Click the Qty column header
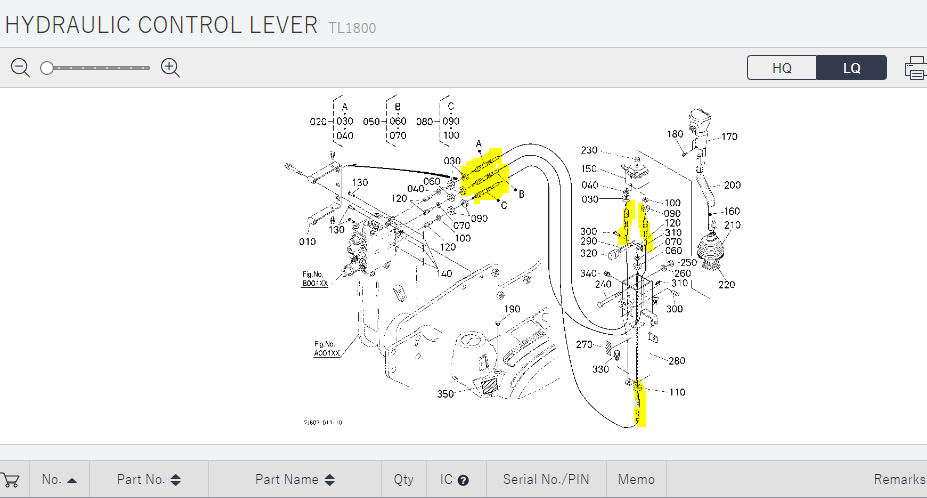927x498 pixels. pos(404,480)
